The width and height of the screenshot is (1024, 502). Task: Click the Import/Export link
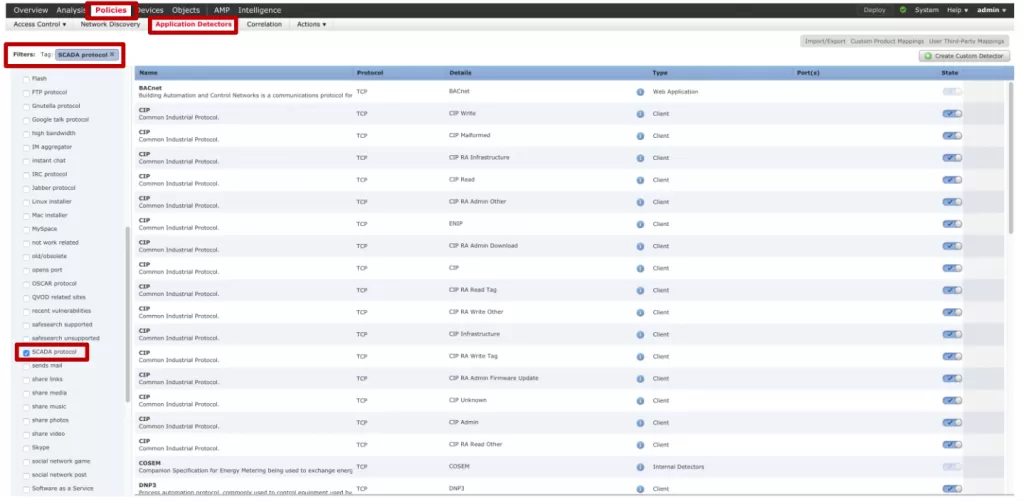point(824,41)
